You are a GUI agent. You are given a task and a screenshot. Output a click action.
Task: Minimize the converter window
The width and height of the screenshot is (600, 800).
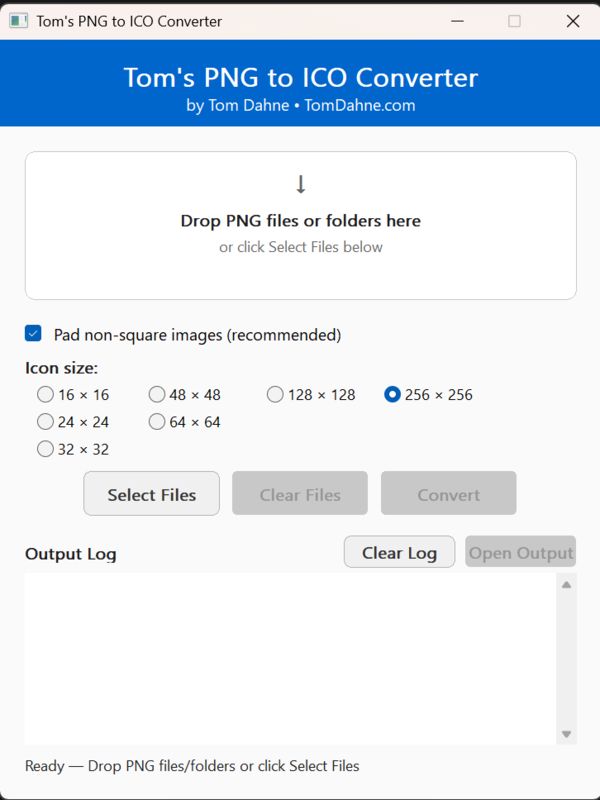(458, 21)
